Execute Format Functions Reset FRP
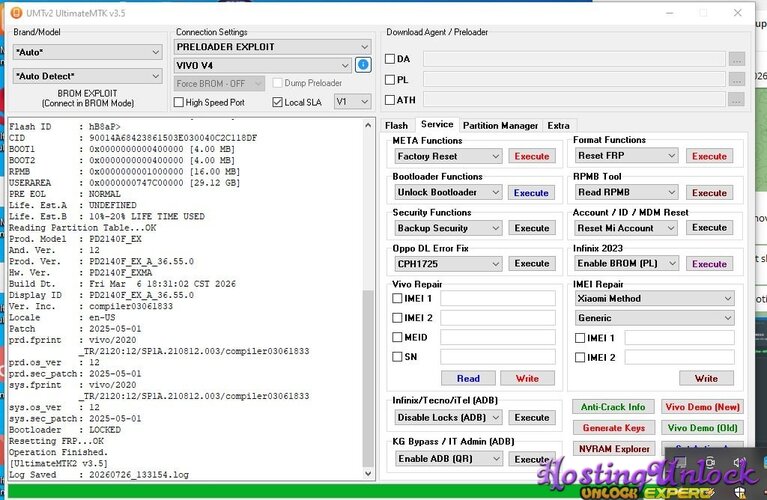This screenshot has height=500, width=767. coord(709,156)
